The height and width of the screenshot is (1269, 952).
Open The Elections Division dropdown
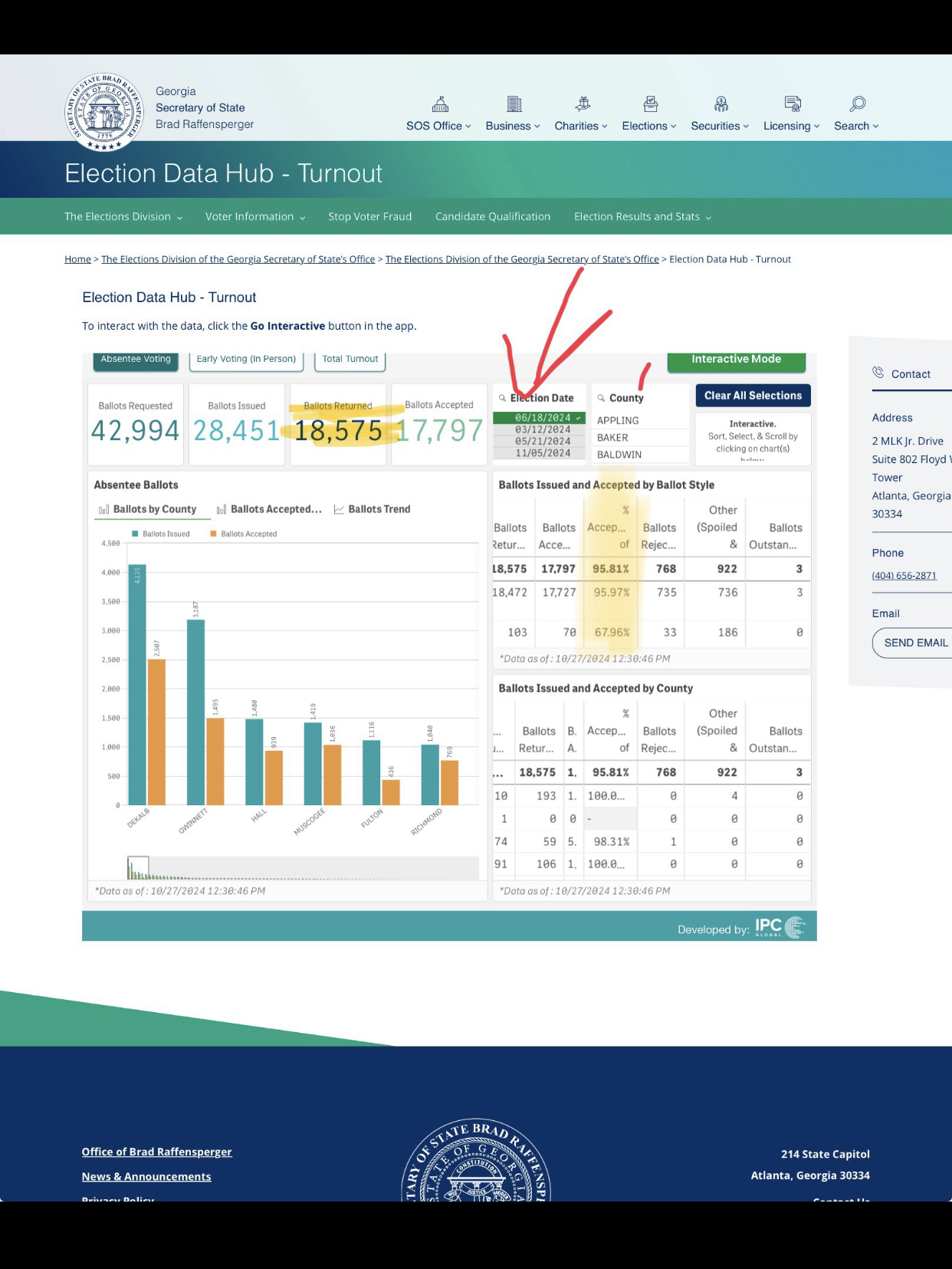click(123, 217)
